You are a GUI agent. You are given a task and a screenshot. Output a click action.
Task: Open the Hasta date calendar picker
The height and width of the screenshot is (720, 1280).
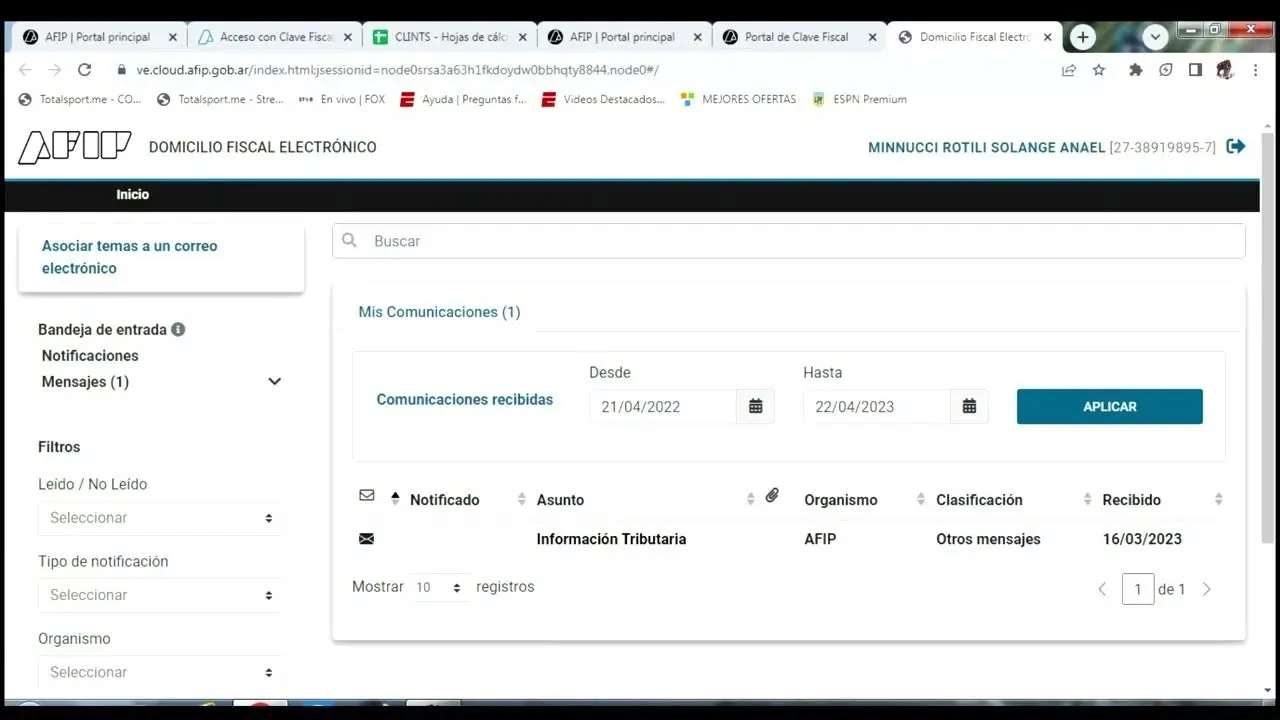point(969,406)
